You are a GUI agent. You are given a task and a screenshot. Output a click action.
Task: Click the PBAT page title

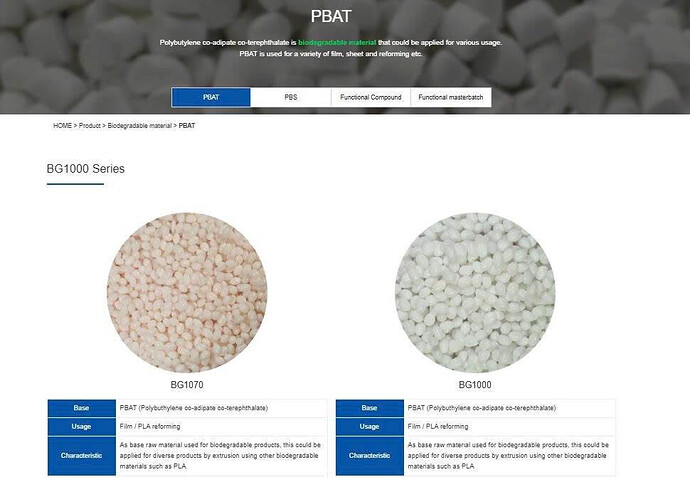pos(331,16)
